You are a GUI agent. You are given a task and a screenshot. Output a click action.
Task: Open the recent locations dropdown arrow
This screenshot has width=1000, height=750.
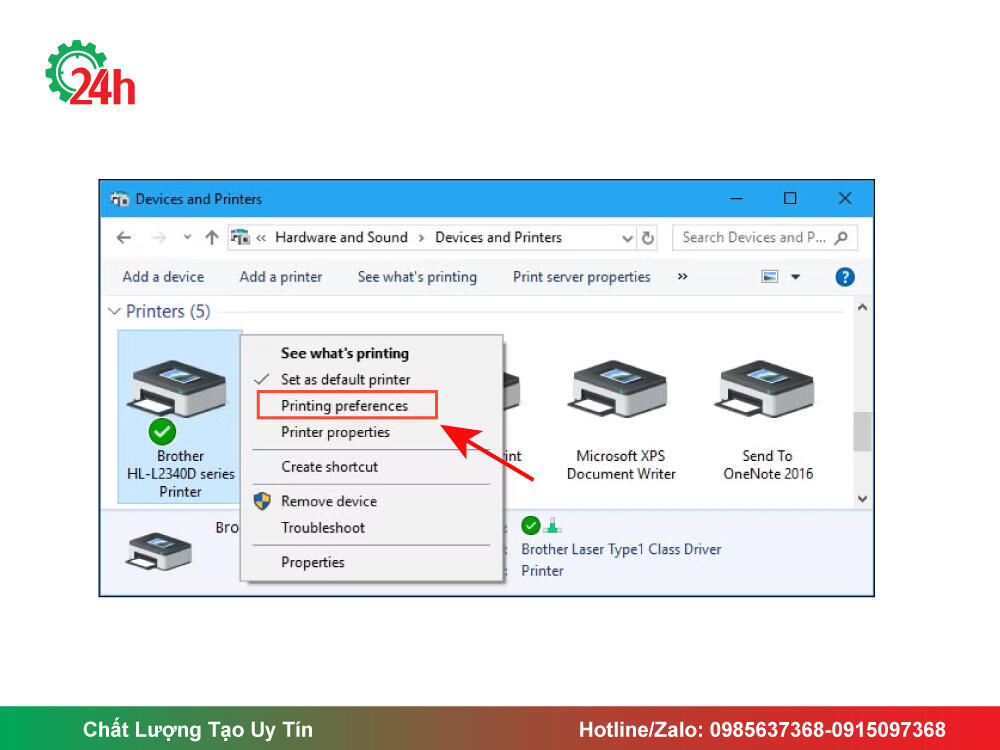187,237
